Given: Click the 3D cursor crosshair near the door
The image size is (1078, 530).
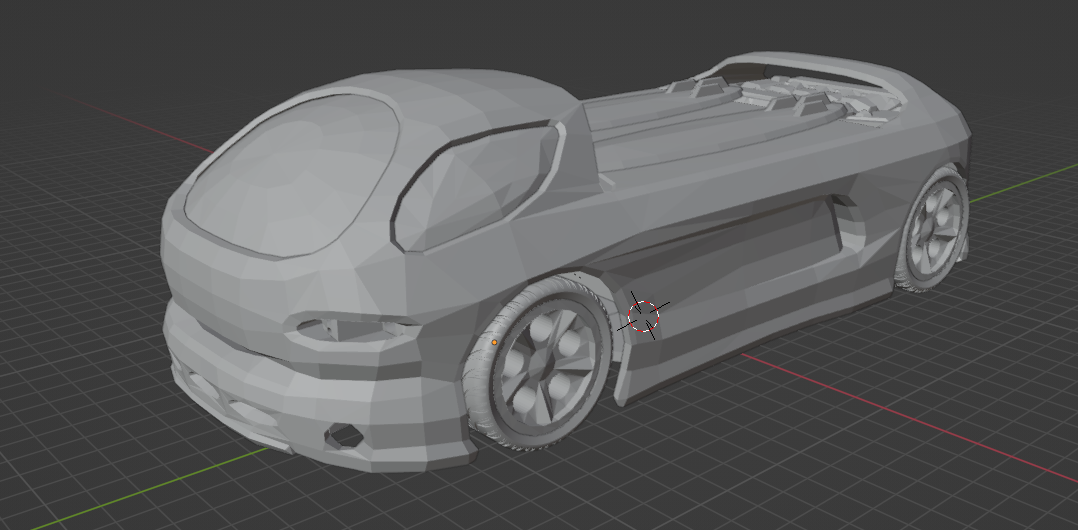Looking at the screenshot, I should coord(644,316).
